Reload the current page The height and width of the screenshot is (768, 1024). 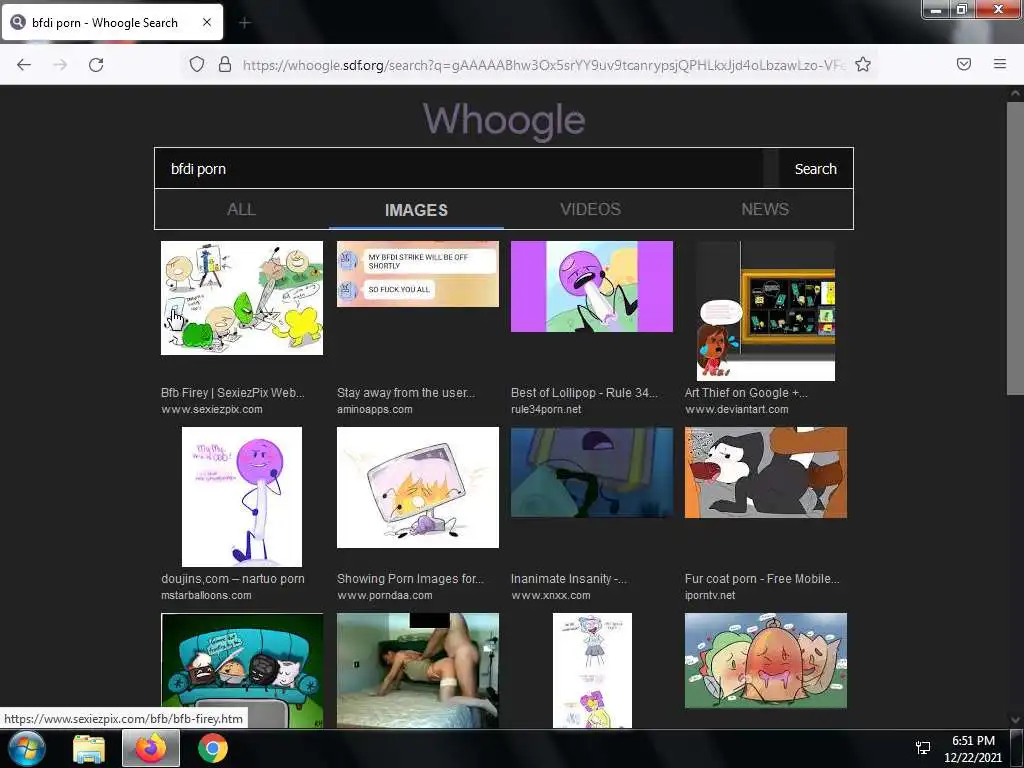point(96,65)
